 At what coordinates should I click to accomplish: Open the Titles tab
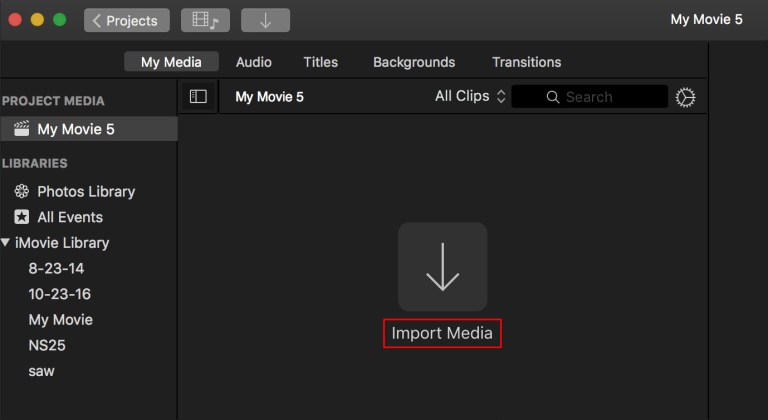[321, 62]
